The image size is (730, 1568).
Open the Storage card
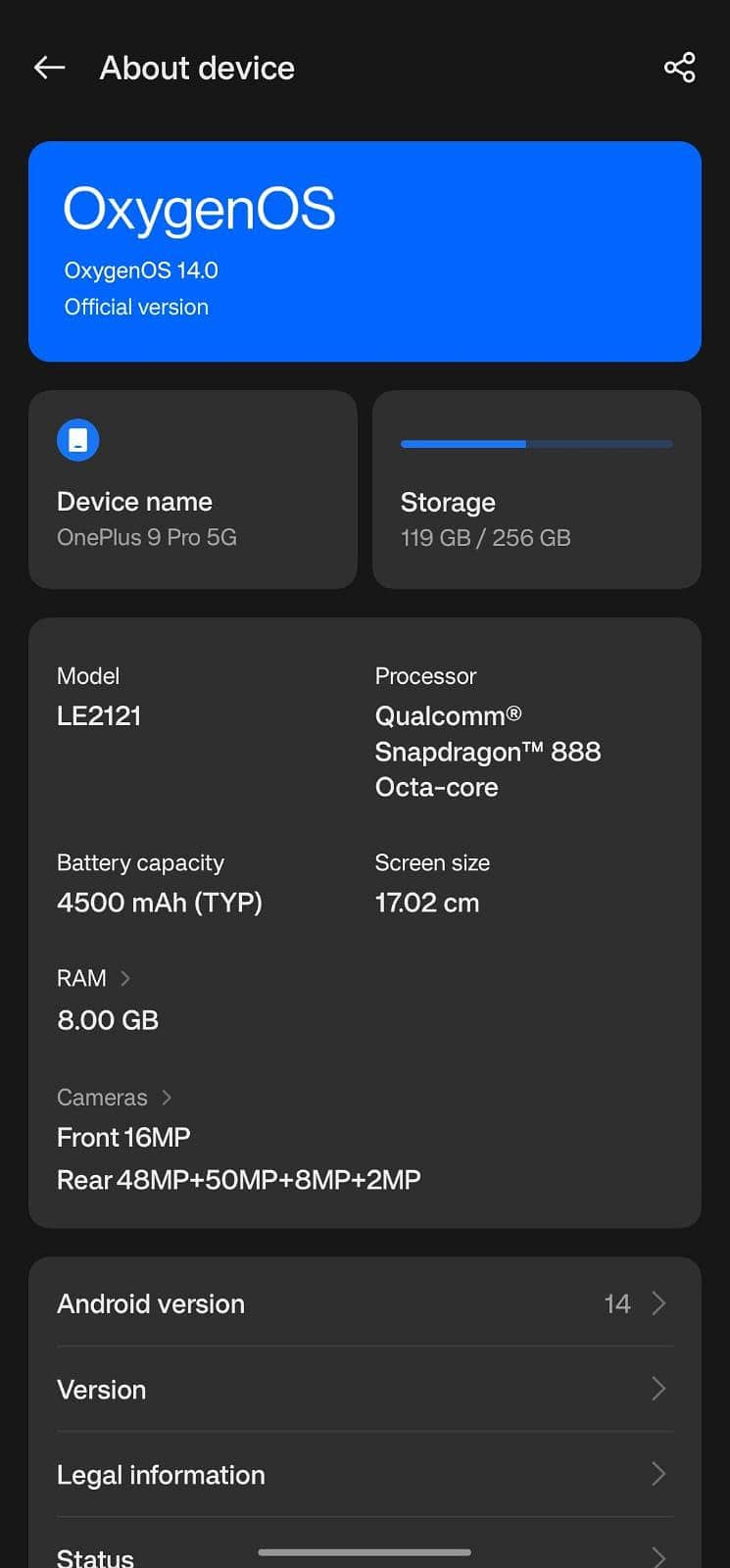coord(537,490)
